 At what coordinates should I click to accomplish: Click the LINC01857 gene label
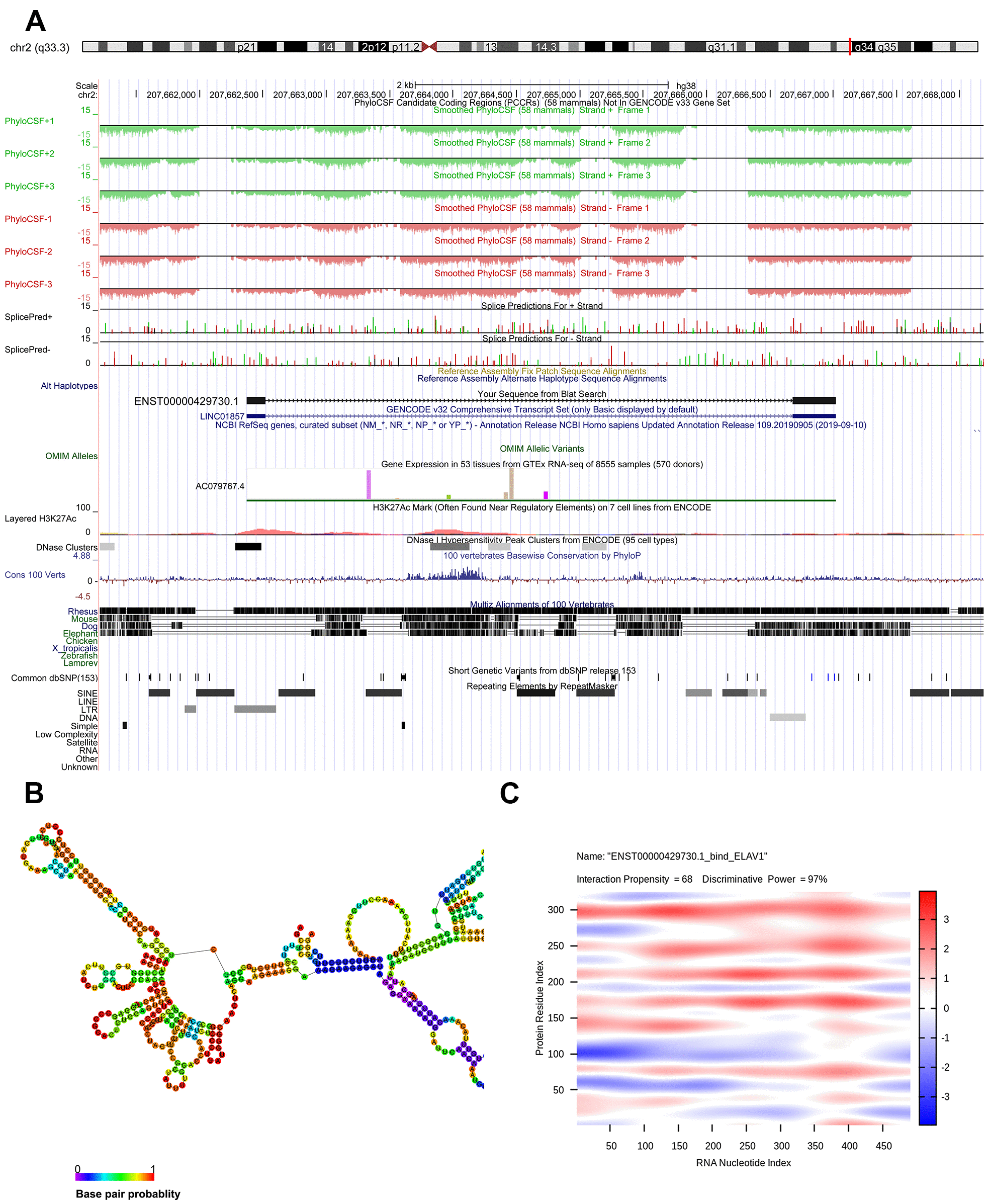tap(222, 416)
